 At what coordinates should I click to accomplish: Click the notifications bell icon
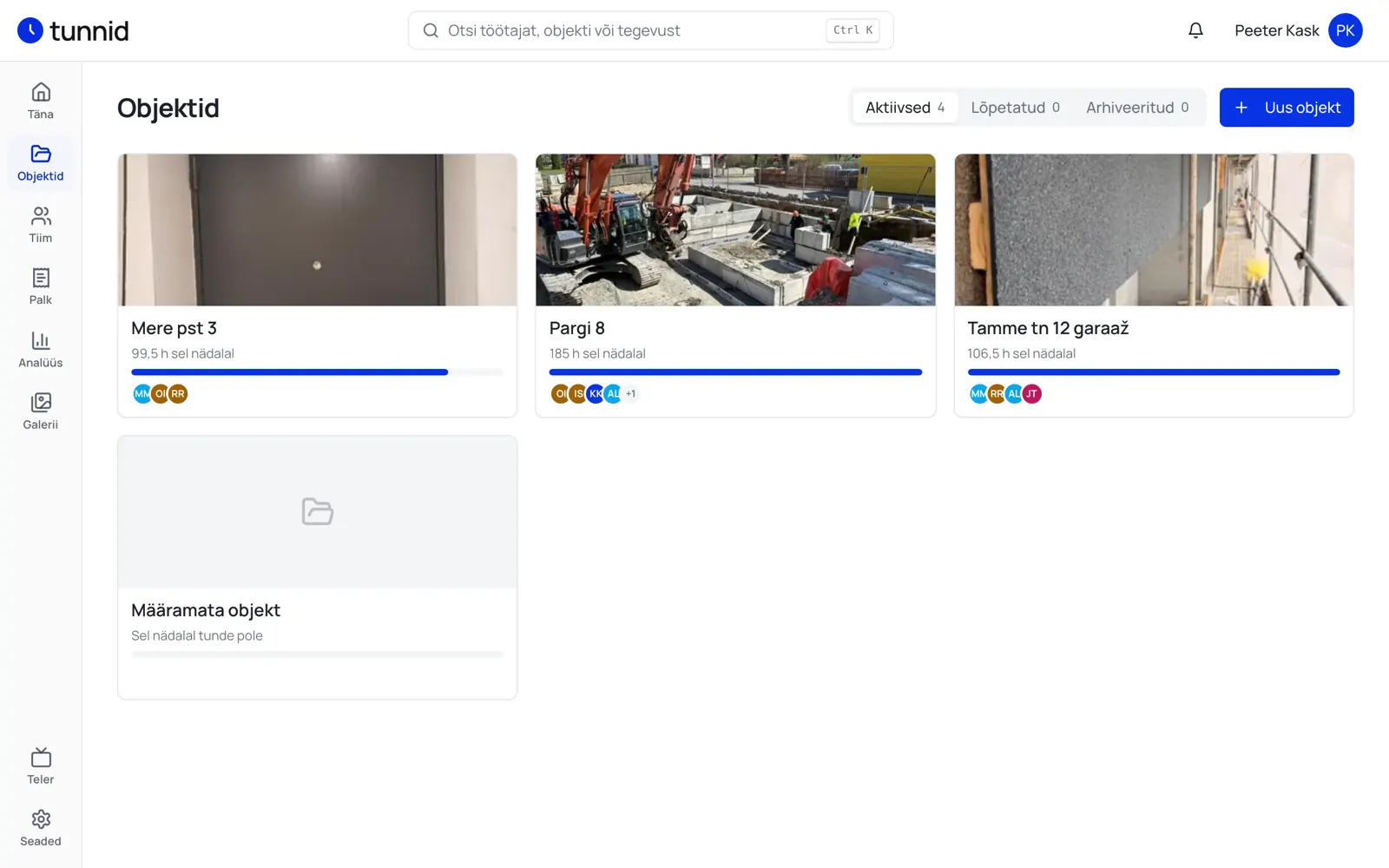1195,30
